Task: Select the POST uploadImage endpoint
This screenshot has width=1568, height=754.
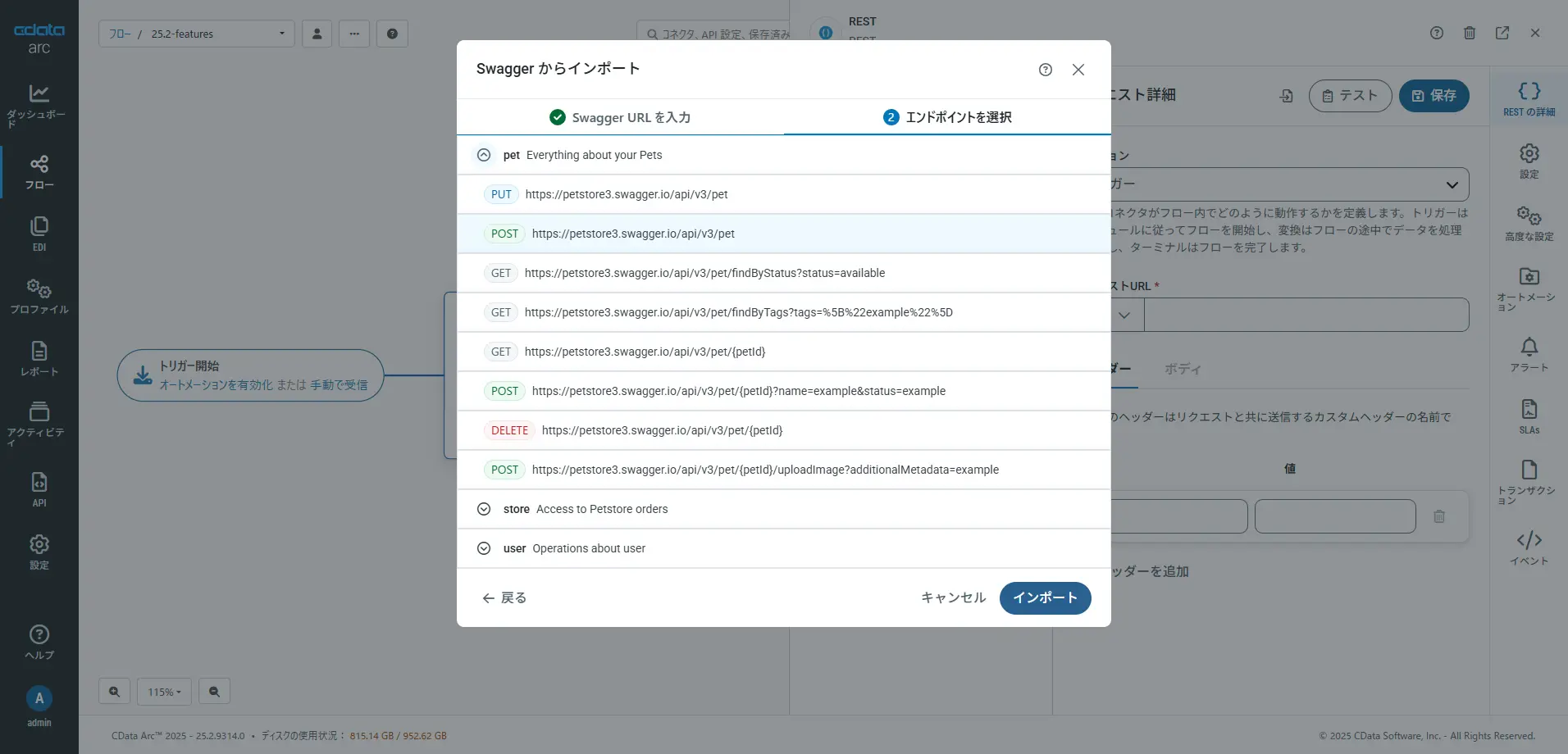Action: click(x=784, y=470)
